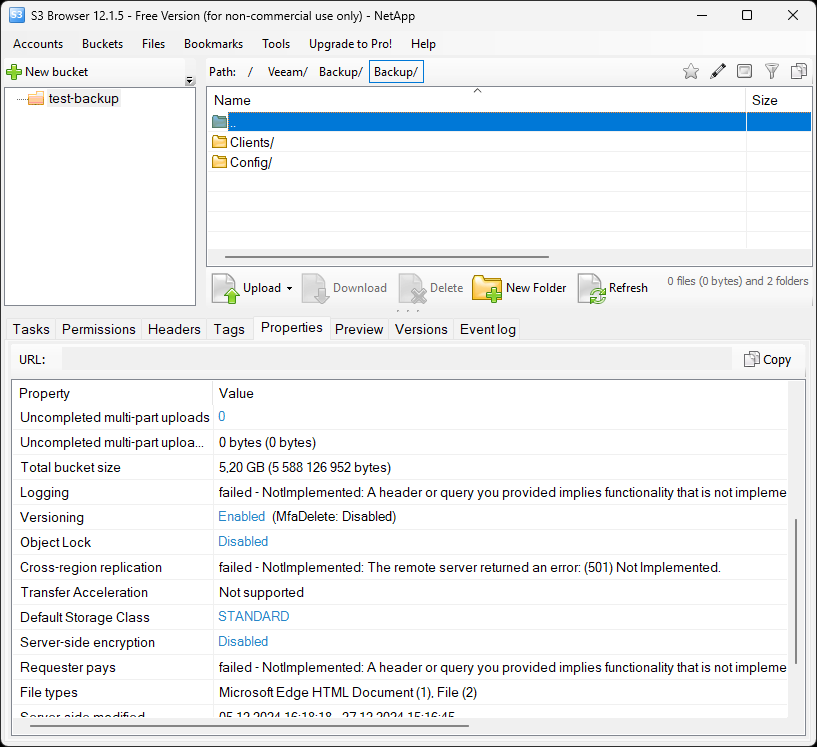The image size is (817, 747).
Task: Select the test-backup bucket in the tree
Action: pos(83,99)
